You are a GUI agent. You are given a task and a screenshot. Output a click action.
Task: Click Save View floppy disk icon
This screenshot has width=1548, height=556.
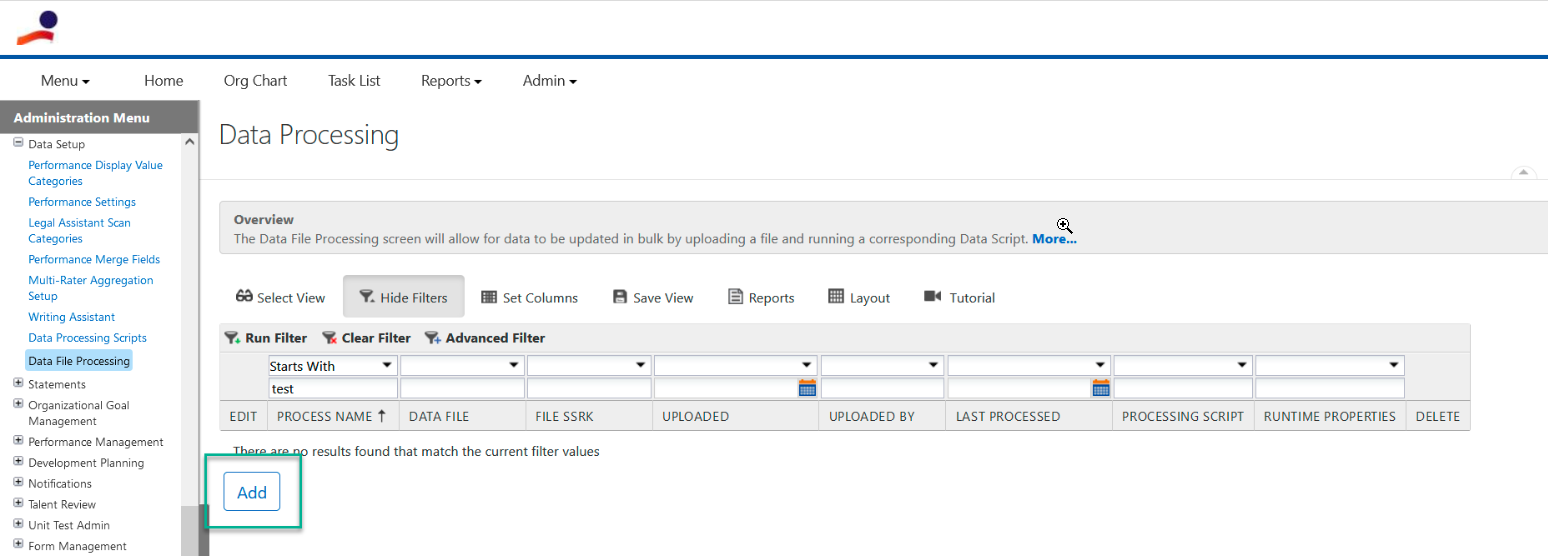click(620, 297)
